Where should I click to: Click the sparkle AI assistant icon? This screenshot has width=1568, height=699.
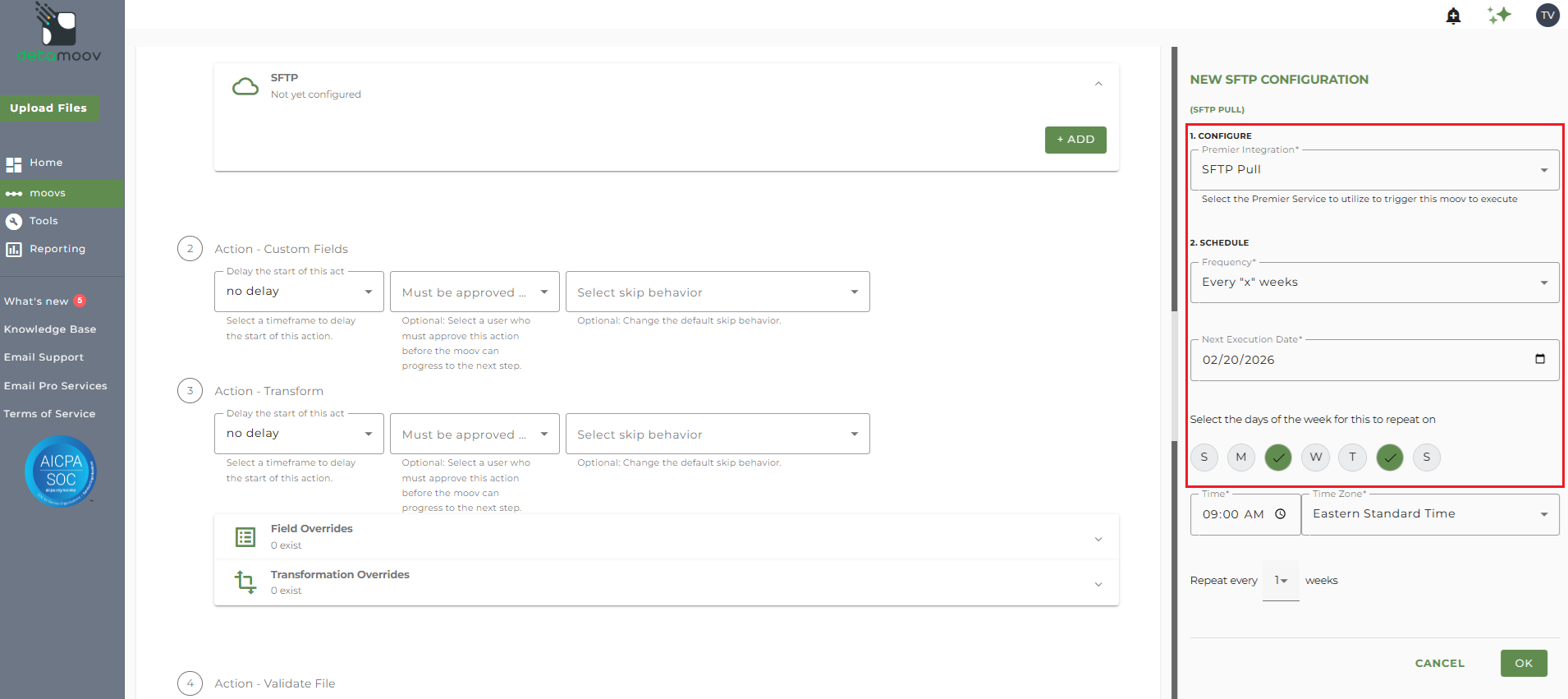tap(1499, 16)
